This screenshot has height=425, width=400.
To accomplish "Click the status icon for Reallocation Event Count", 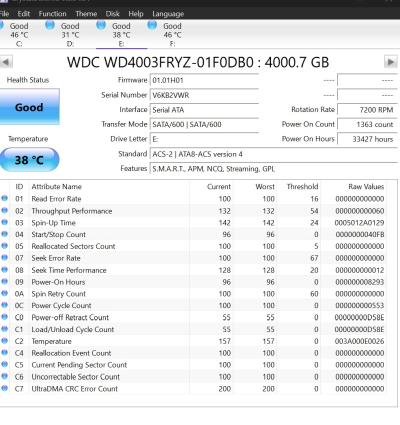I will [5, 353].
